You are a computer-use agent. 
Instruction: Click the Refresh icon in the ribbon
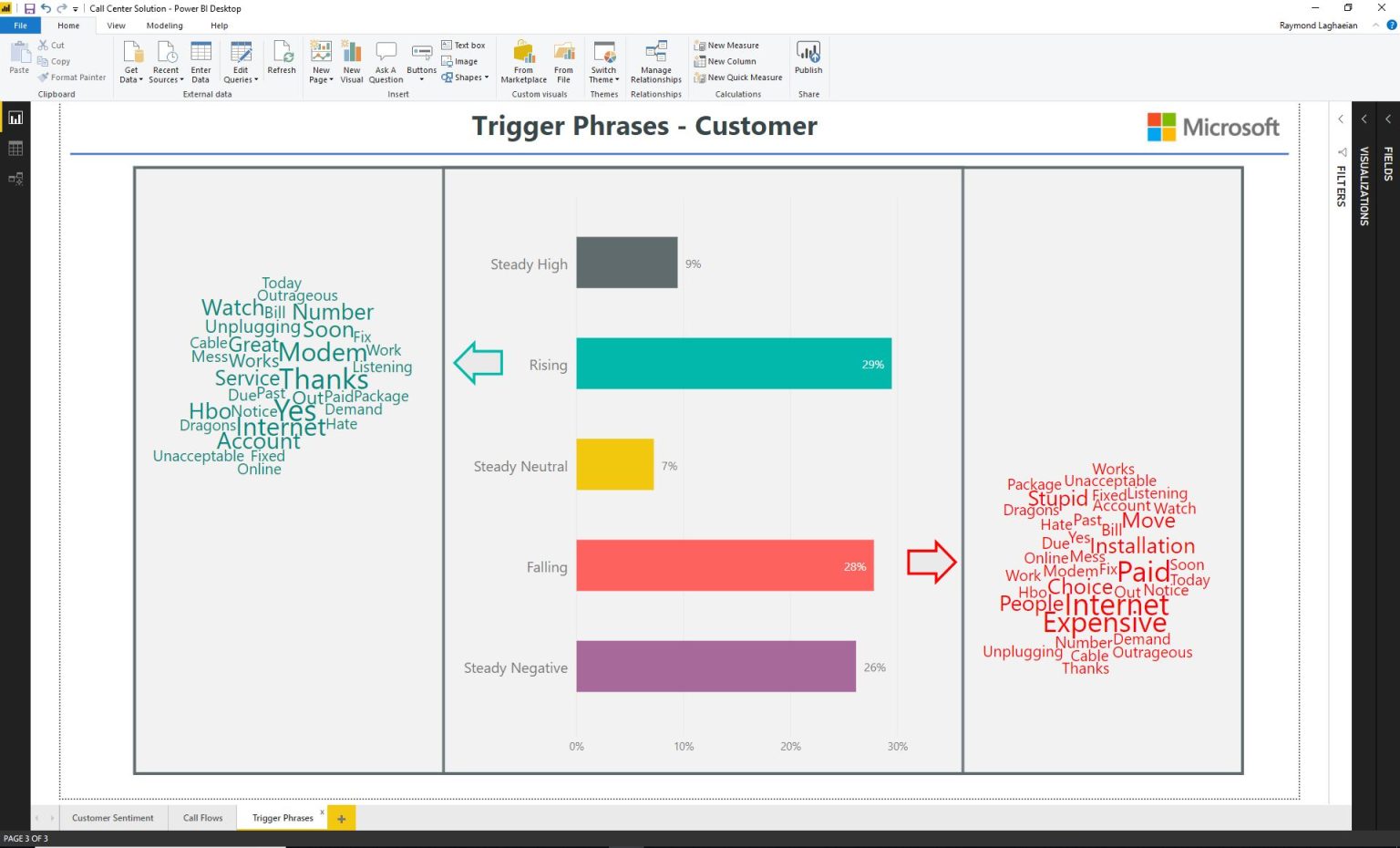coord(282,55)
